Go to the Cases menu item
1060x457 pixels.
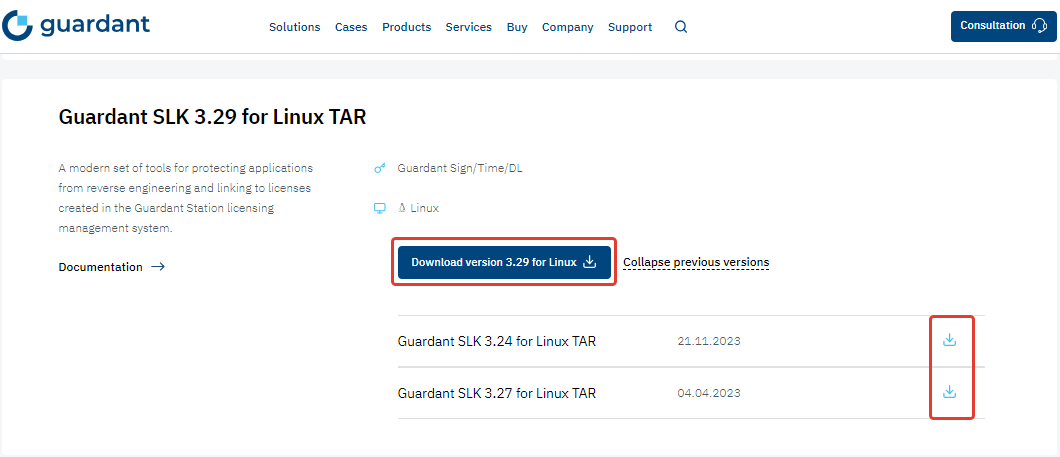coord(351,27)
